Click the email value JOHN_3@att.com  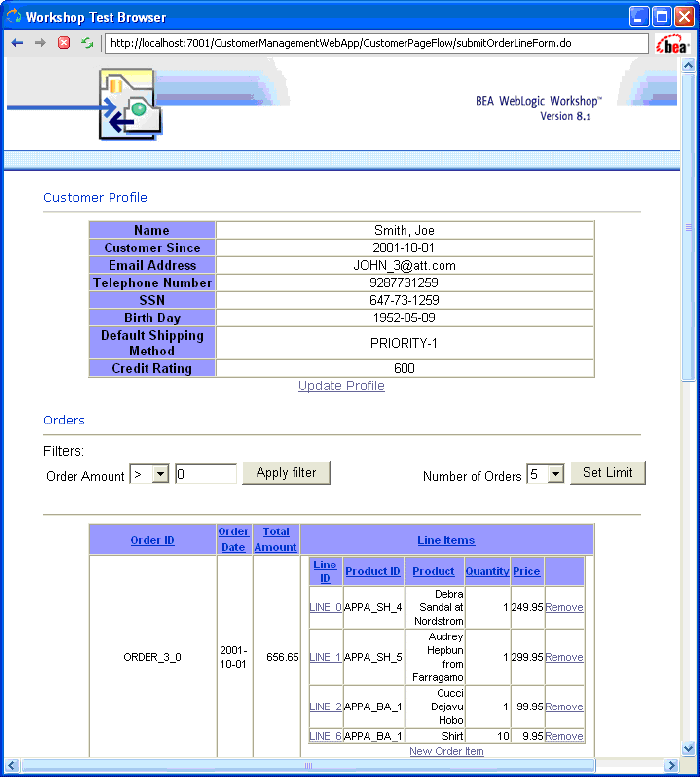click(x=404, y=266)
